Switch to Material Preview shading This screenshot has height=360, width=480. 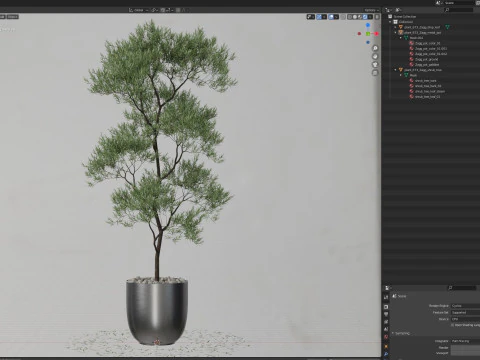360,17
